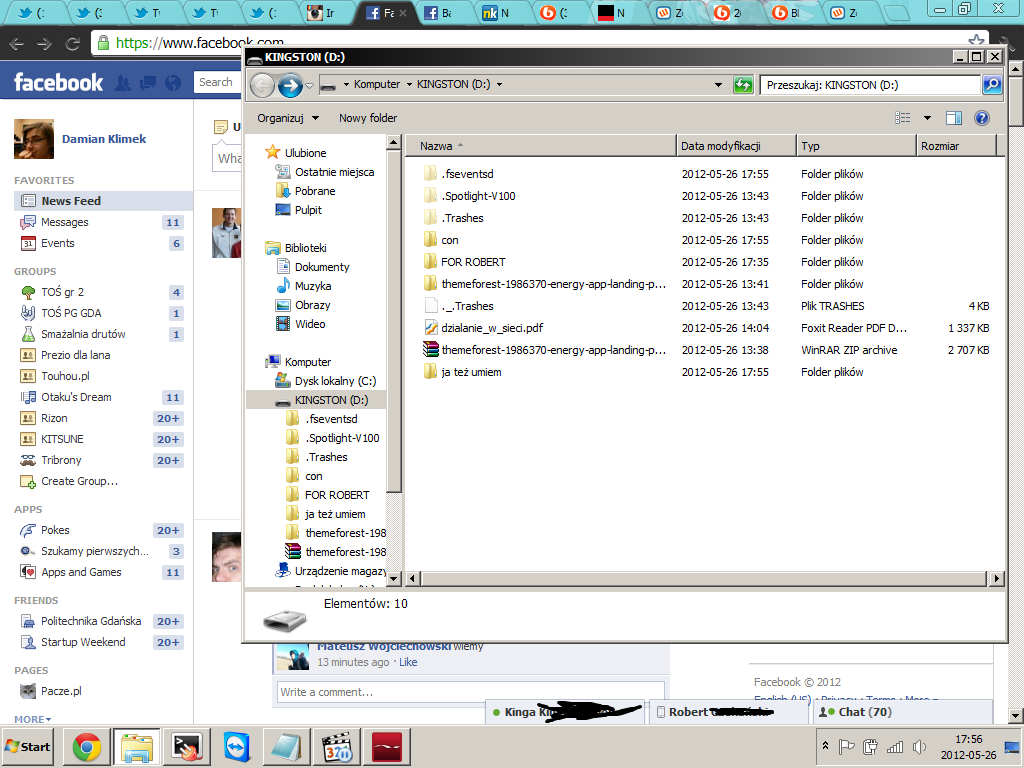
Task: Select the WinRAR ZIP archive themeforest file
Action: 553,350
